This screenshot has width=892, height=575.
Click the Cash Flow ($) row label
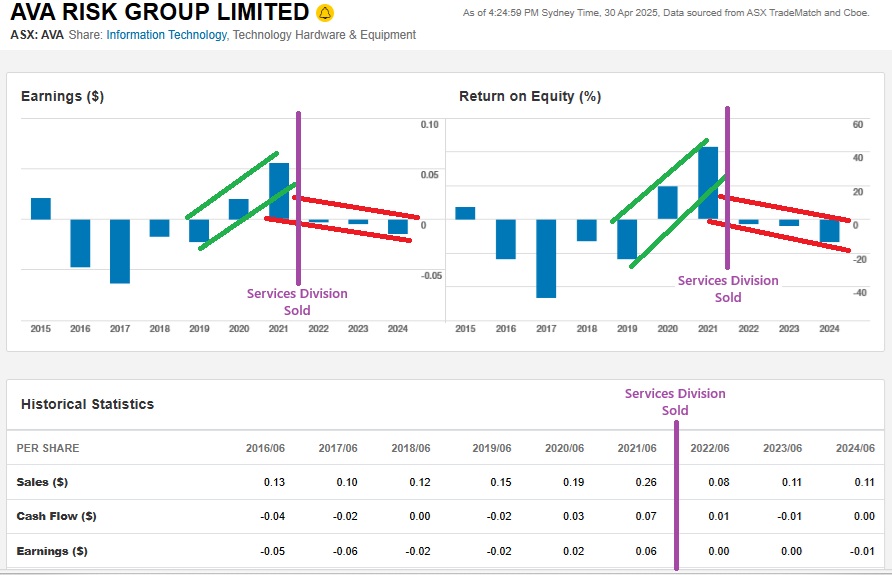(56, 516)
